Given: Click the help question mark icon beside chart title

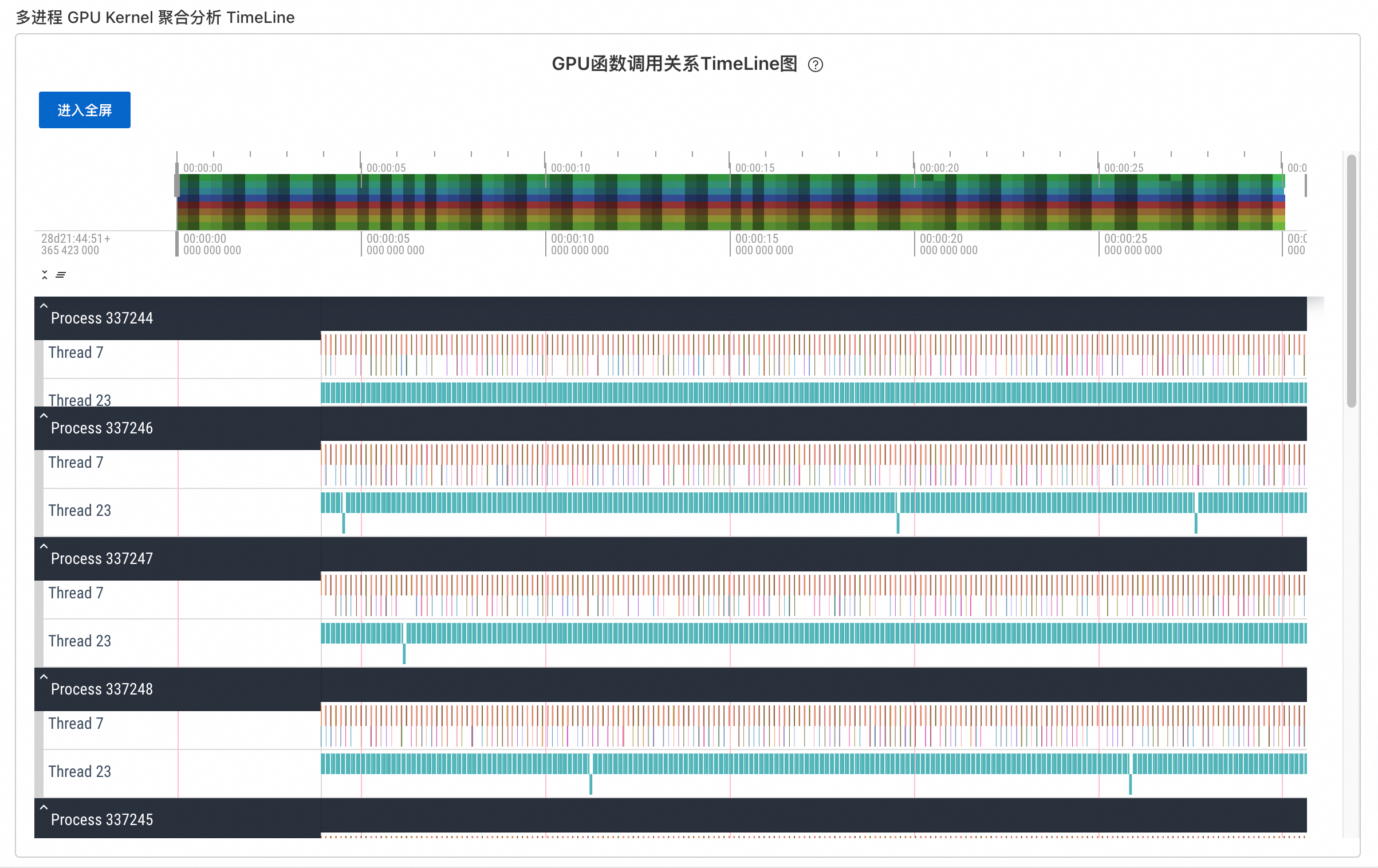Looking at the screenshot, I should pos(815,65).
